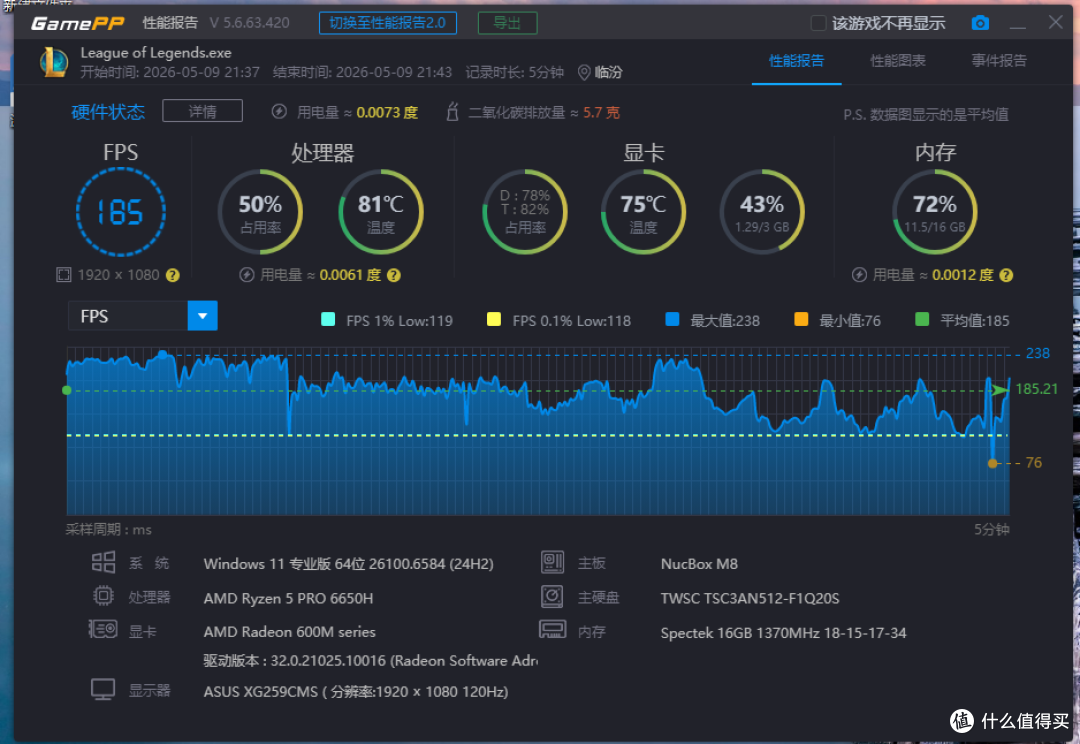Image resolution: width=1080 pixels, height=744 pixels.
Task: Click the GamePP logo
Action: pyautogui.click(x=78, y=23)
